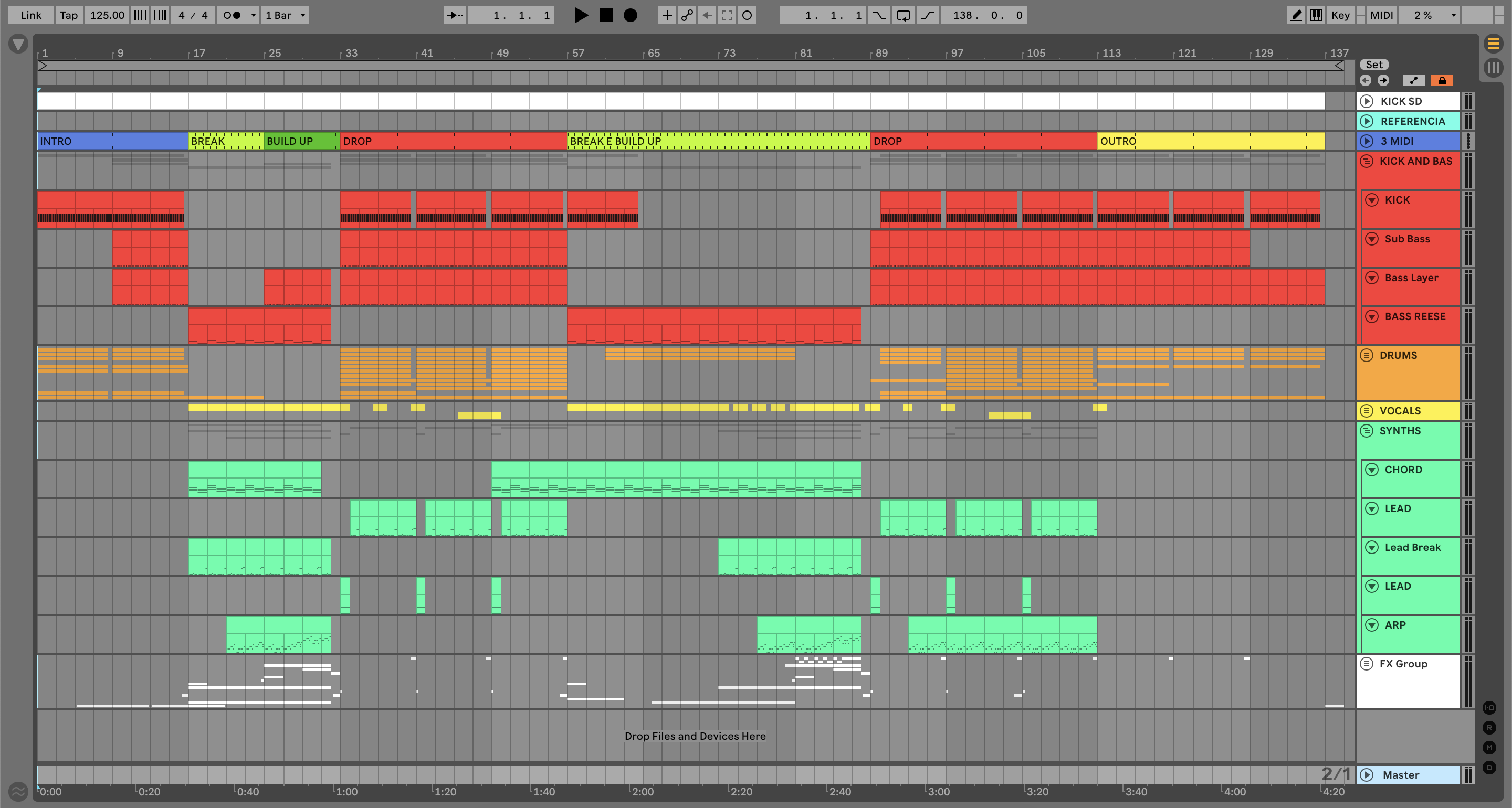Toggle the Punch-In switch
The height and width of the screenshot is (808, 1512).
pyautogui.click(x=879, y=15)
